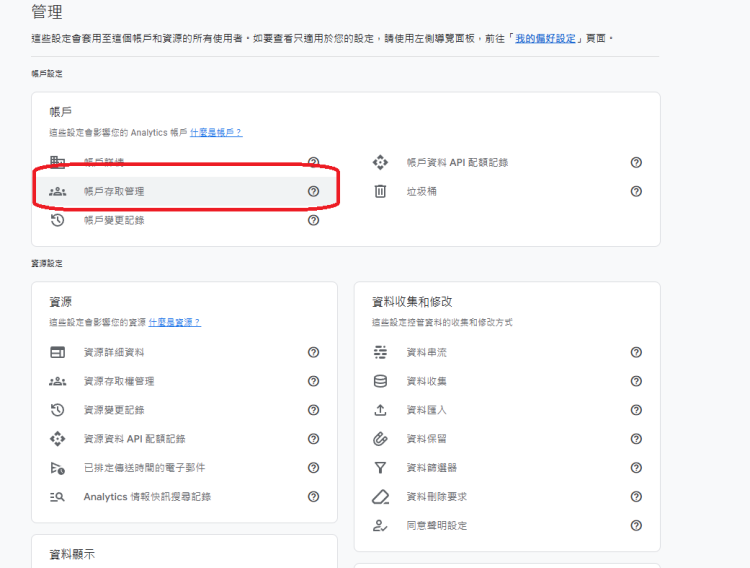
Task: Open help for 資料收集
Action: pyautogui.click(x=636, y=381)
